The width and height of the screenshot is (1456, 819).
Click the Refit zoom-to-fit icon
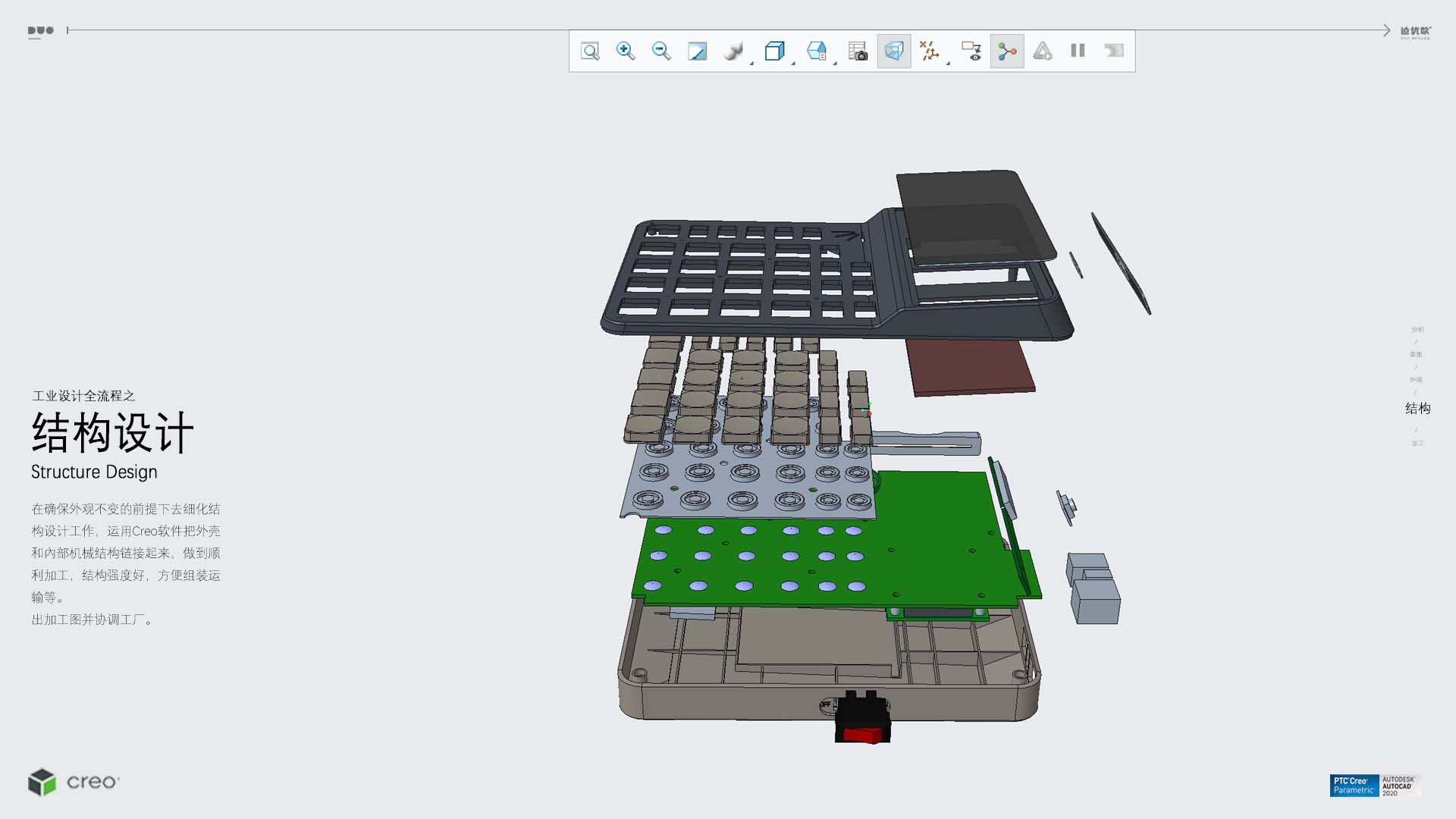590,51
